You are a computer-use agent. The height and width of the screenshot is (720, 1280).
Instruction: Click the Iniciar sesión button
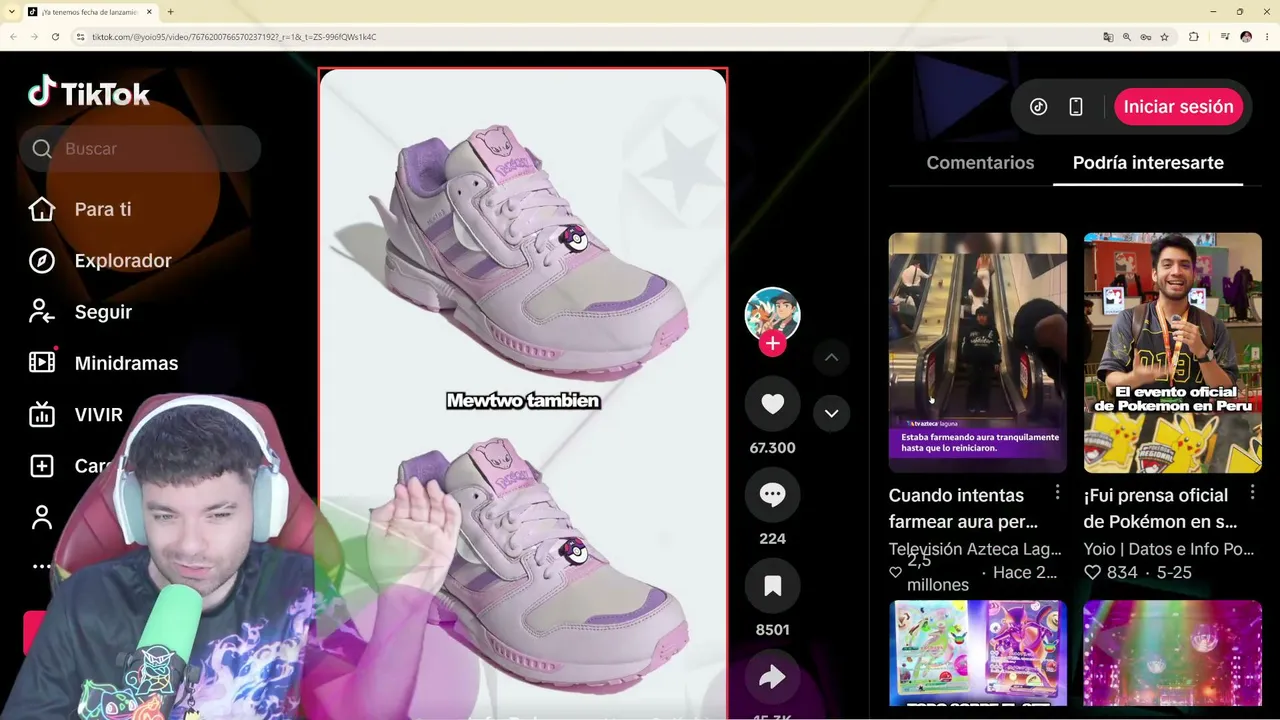(x=1178, y=107)
